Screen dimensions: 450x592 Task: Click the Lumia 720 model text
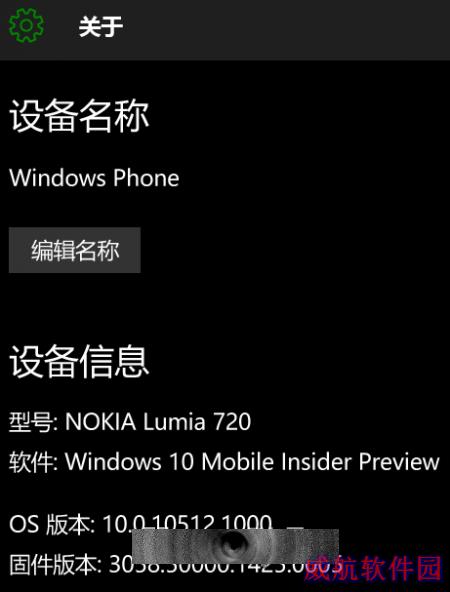(x=197, y=422)
